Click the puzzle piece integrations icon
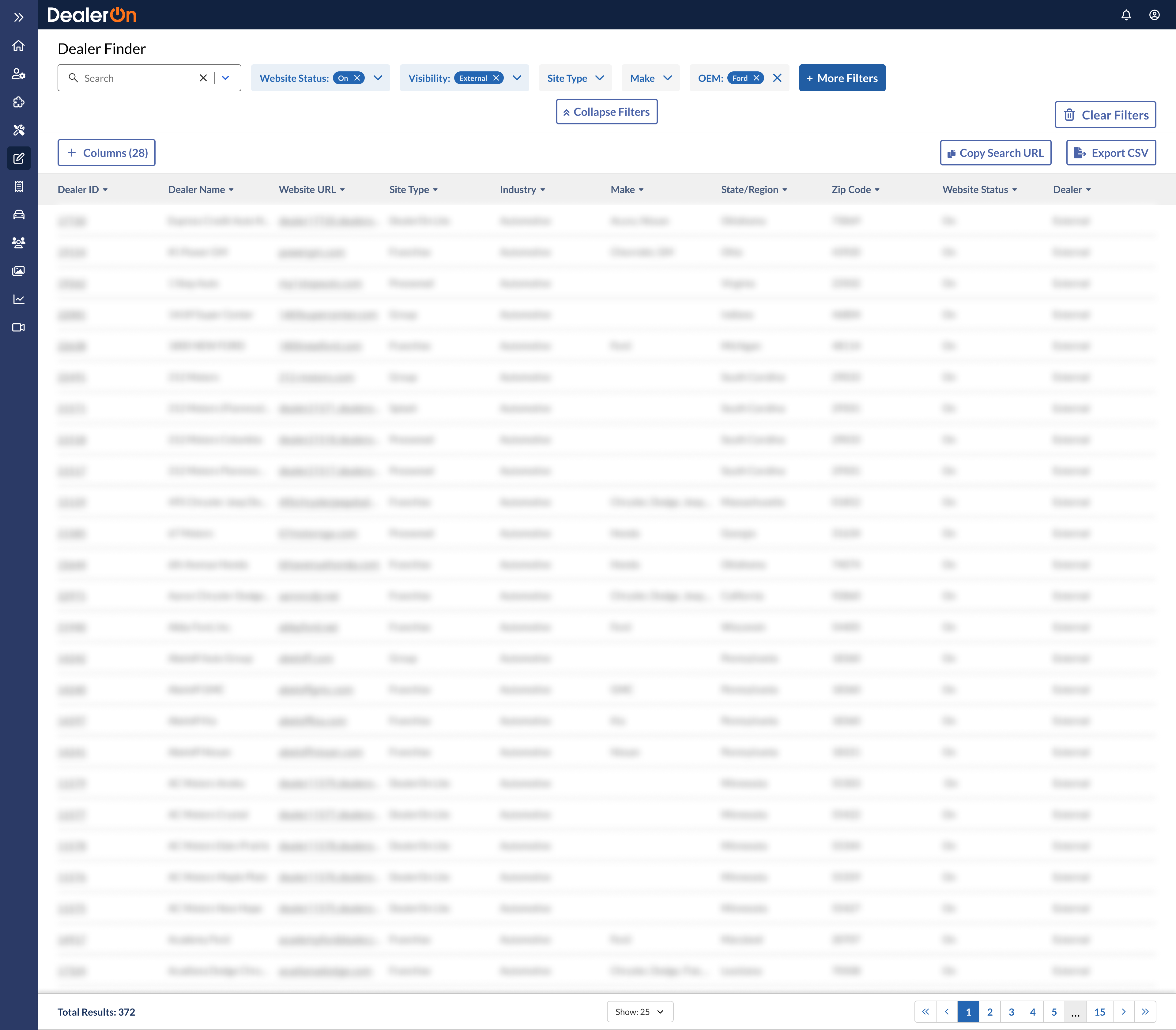This screenshot has width=1176, height=1030. tap(18, 102)
